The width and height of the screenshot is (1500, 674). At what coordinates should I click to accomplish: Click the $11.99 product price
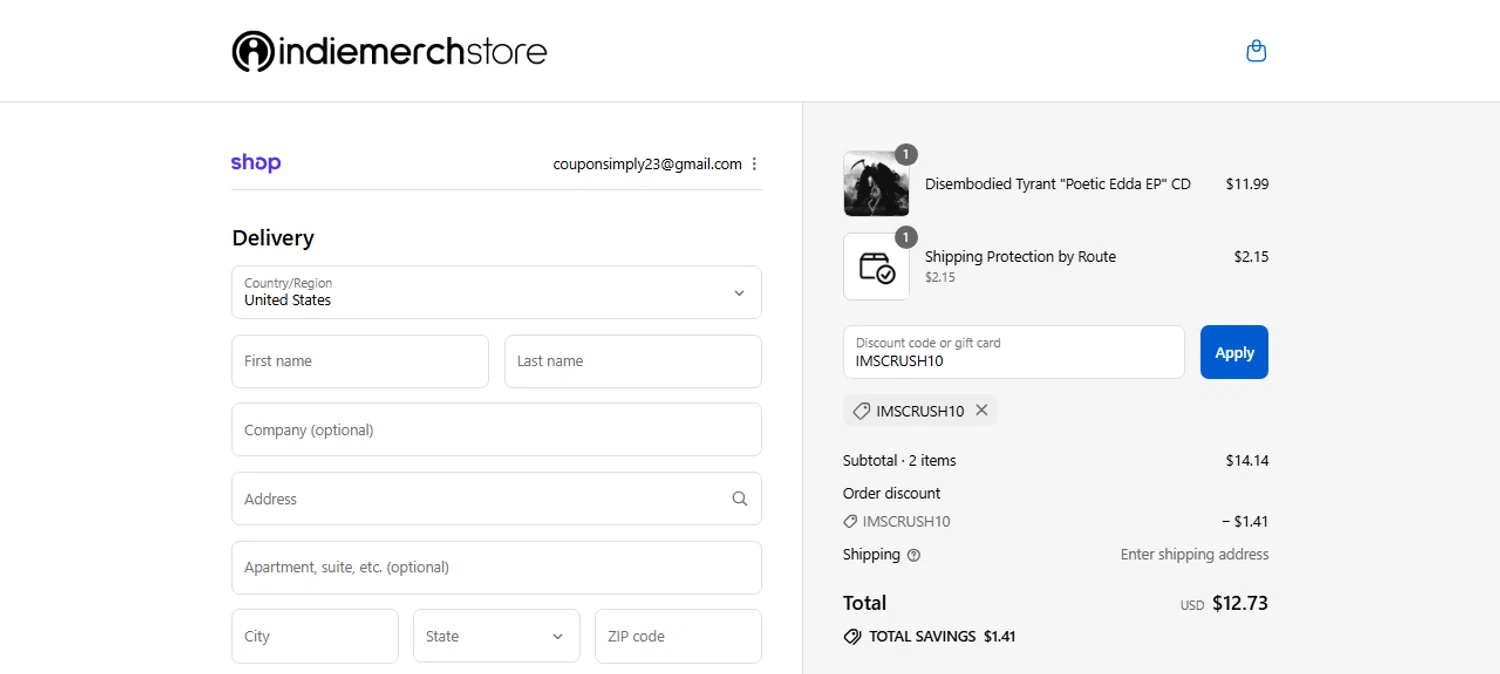[x=1247, y=184]
